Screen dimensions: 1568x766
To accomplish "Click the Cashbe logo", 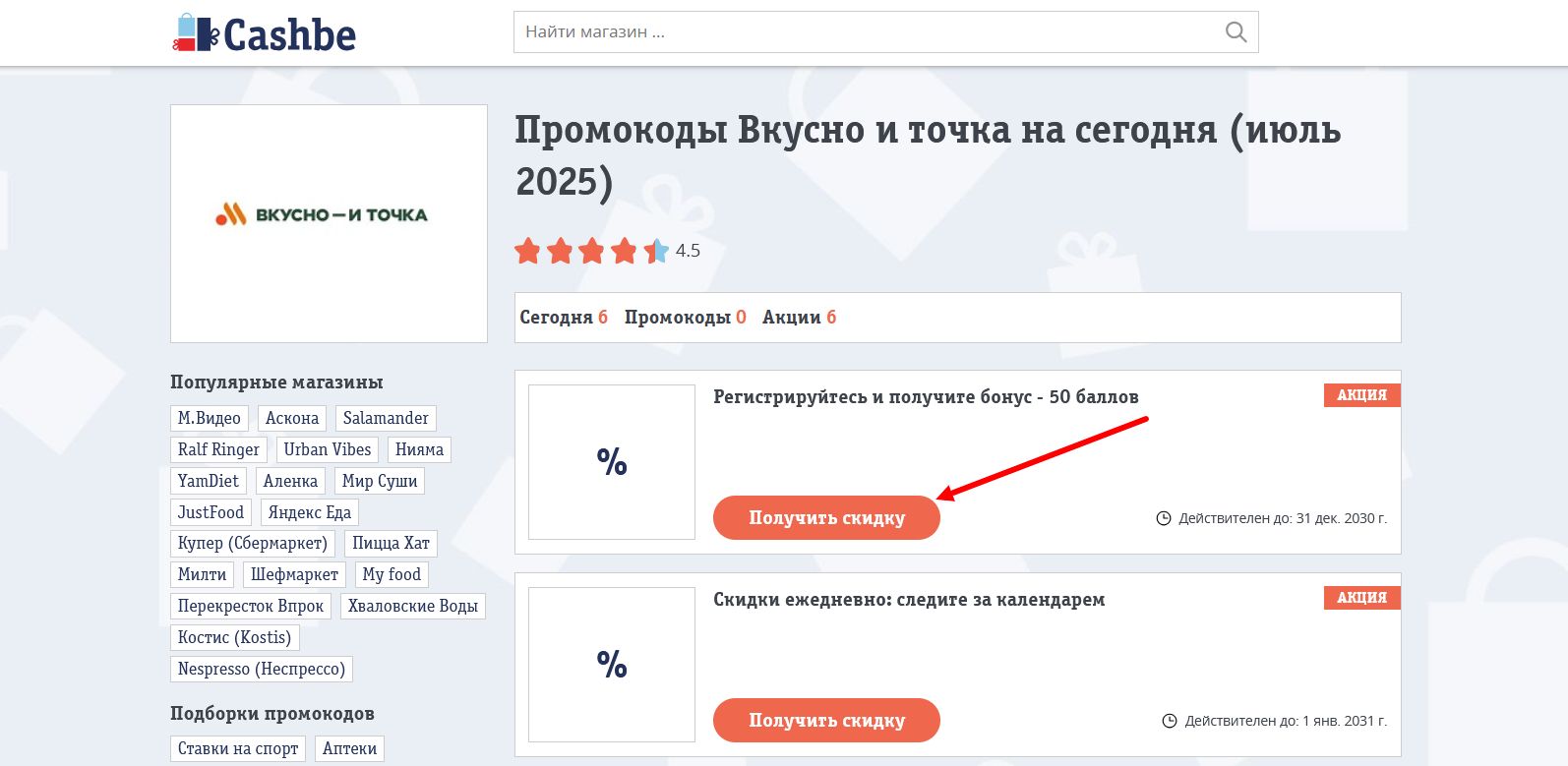I will click(264, 33).
